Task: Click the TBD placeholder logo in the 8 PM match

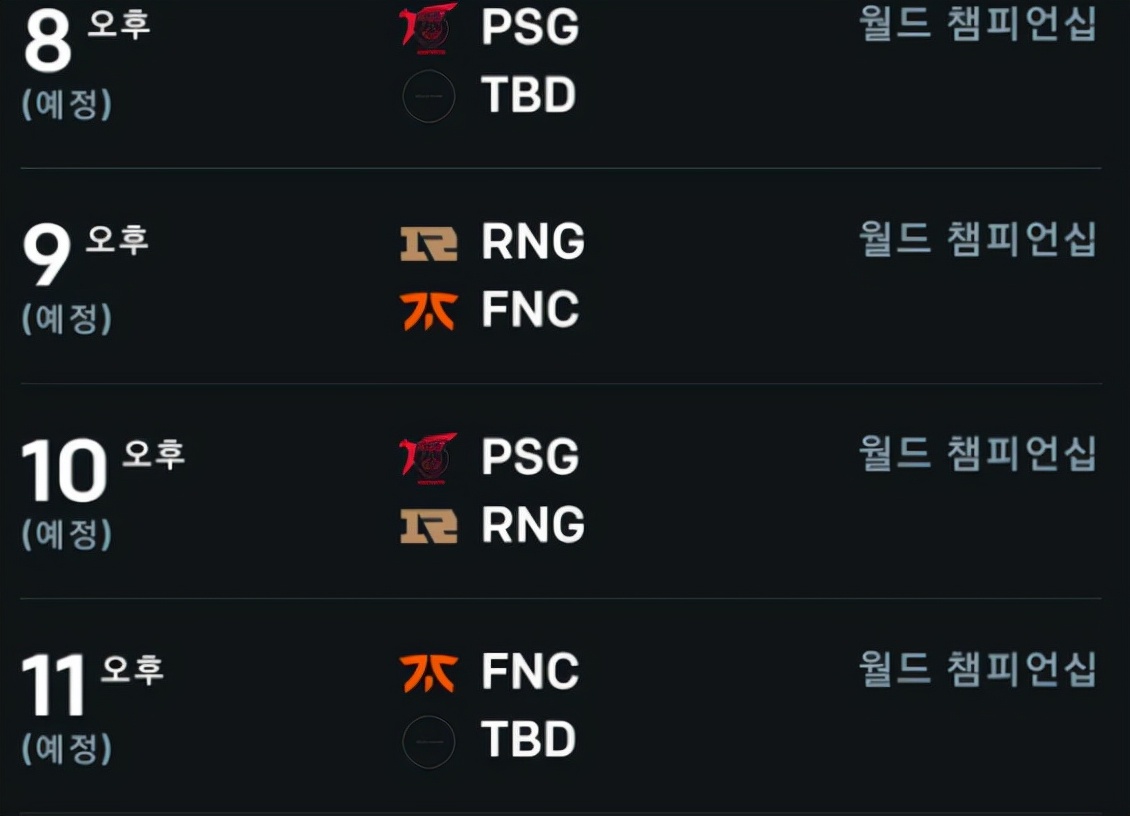Action: pos(428,97)
